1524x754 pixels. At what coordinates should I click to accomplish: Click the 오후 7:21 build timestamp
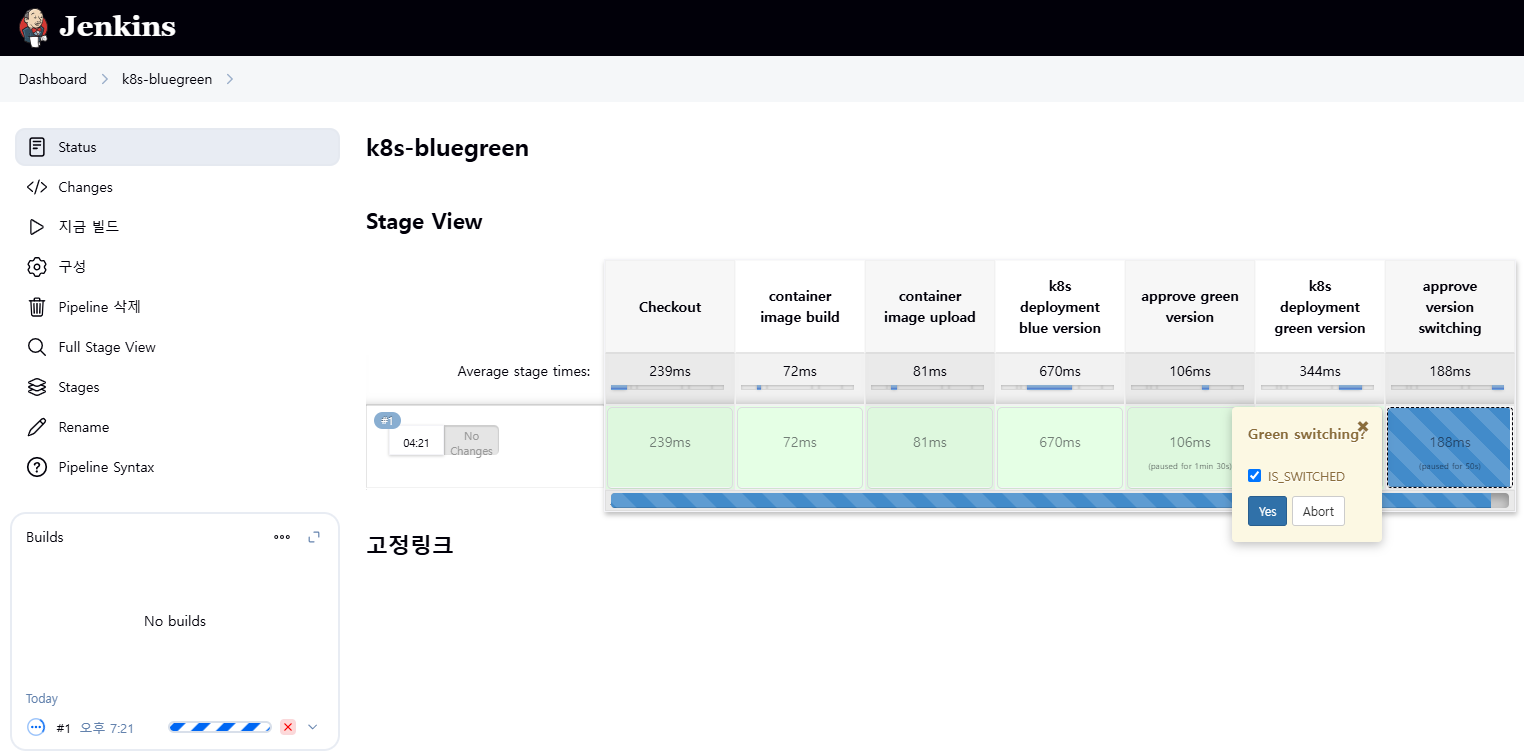click(107, 728)
